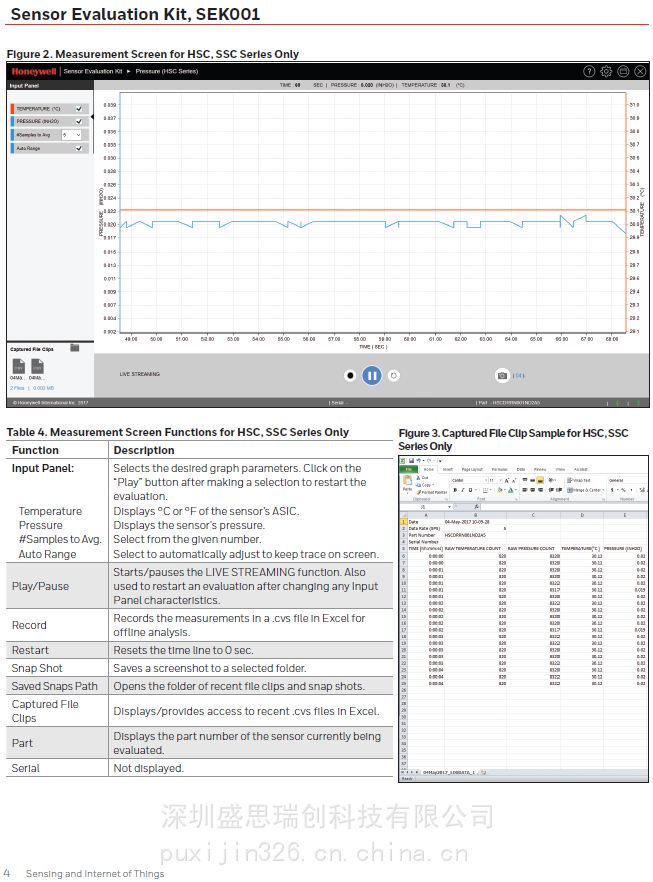The image size is (653, 882).
Task: Click the 2 Files link under file clips
Action: 17,388
